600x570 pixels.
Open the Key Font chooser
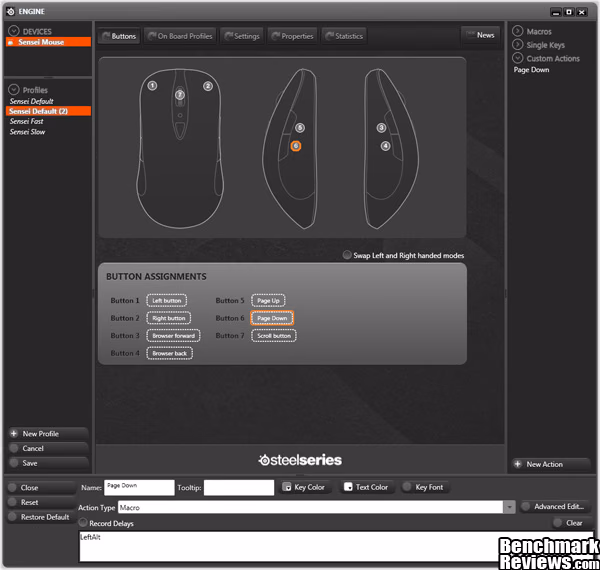click(x=425, y=487)
